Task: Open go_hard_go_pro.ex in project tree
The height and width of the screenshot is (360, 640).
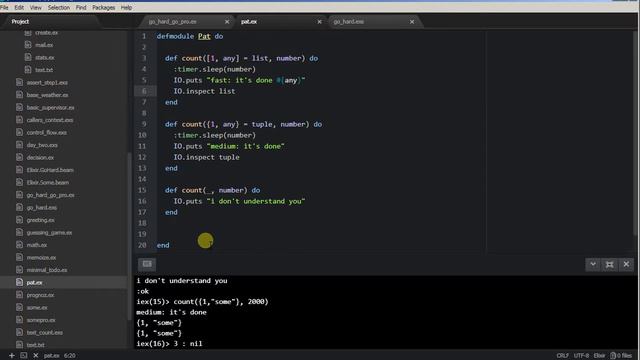Action: point(51,195)
